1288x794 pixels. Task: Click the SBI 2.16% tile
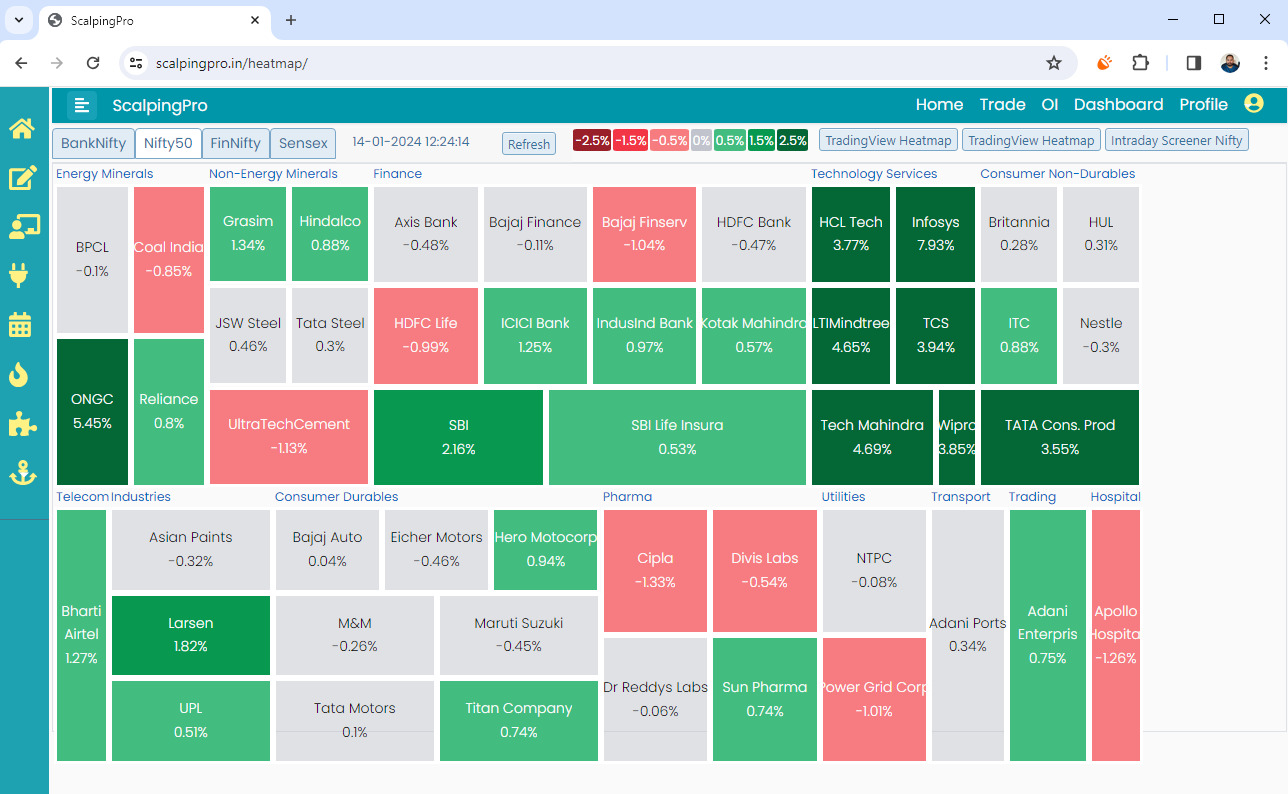tap(458, 437)
